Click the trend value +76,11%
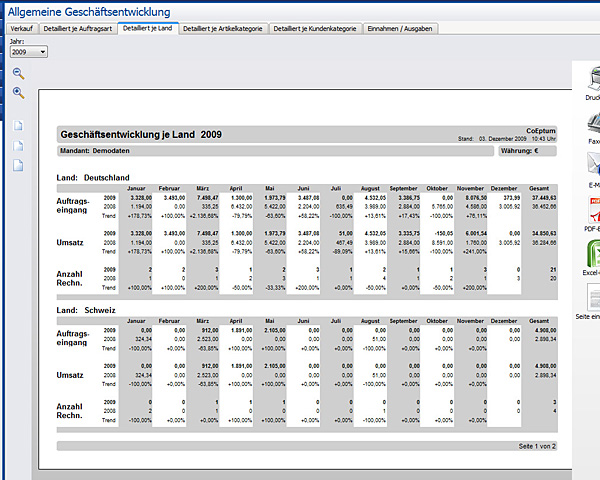The image size is (600, 480). point(476,216)
